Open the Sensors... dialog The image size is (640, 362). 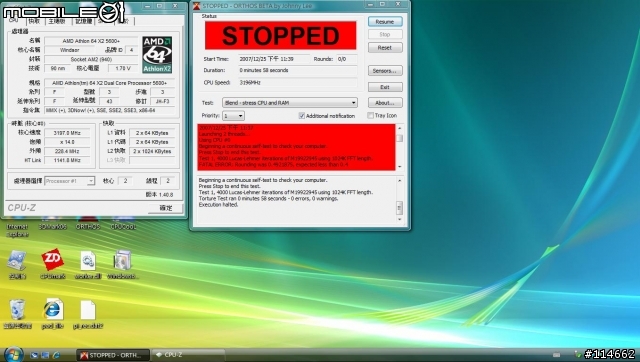click(385, 71)
